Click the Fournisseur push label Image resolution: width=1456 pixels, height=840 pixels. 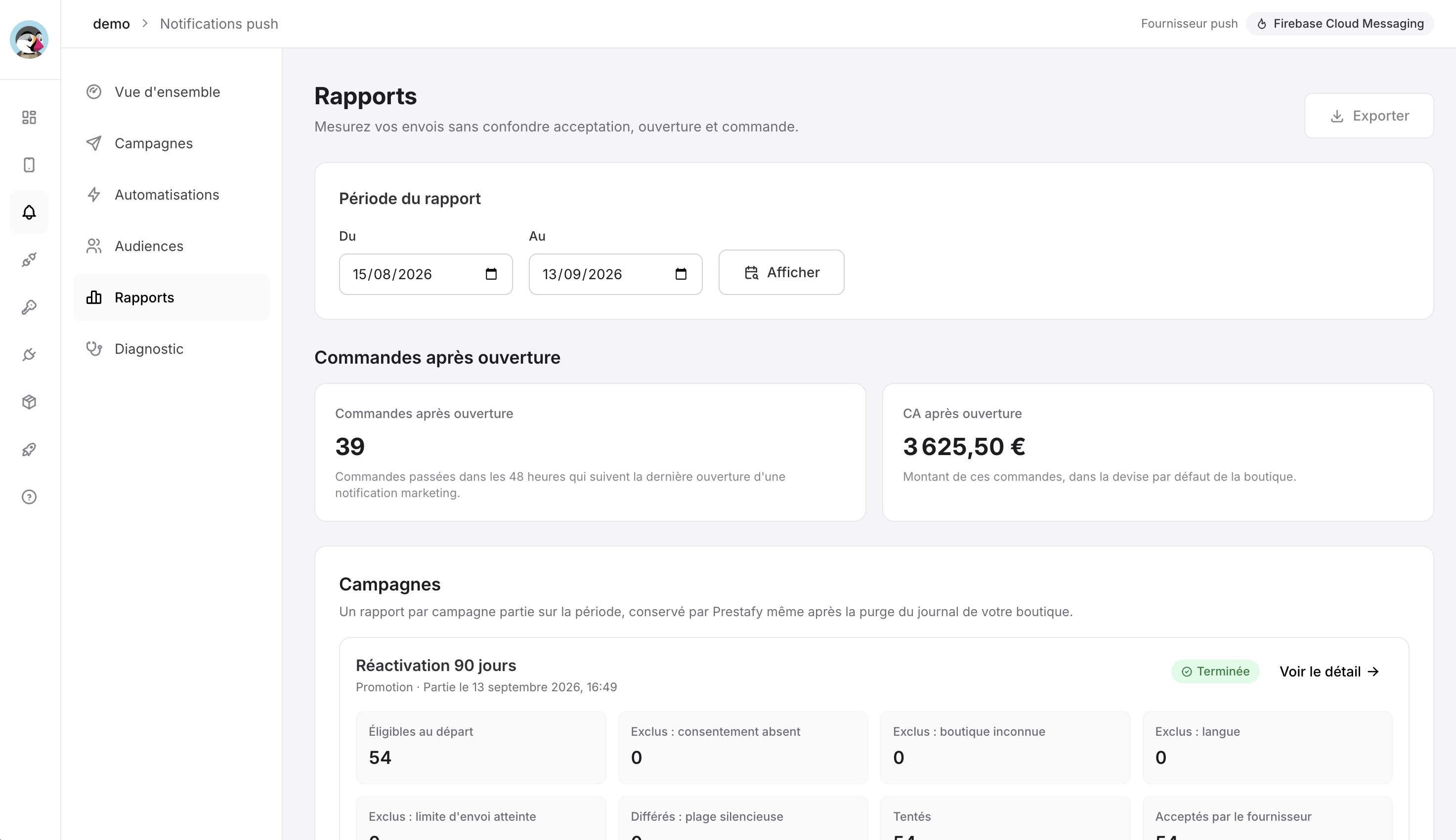(x=1189, y=24)
